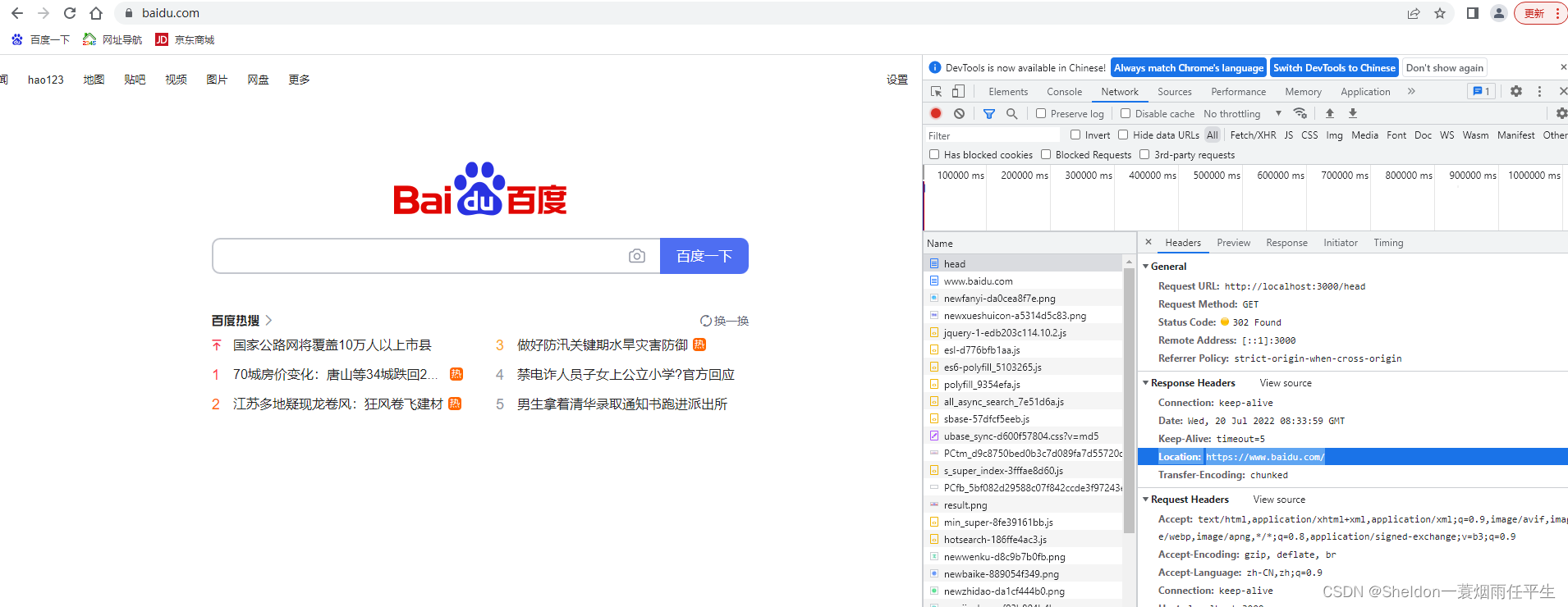1568x607 pixels.
Task: Collapse the General section
Action: pyautogui.click(x=1146, y=267)
